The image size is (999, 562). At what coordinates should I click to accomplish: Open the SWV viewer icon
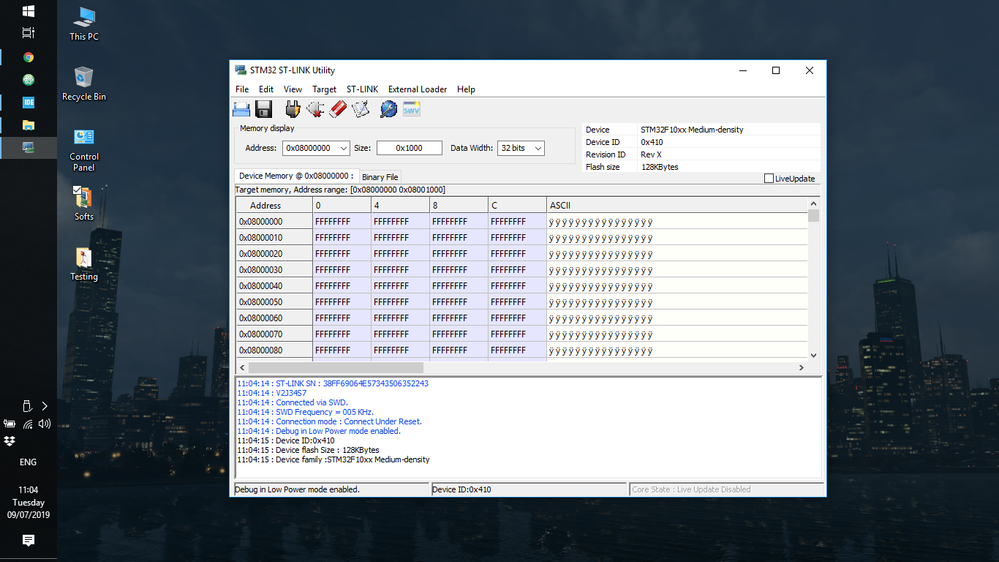pyautogui.click(x=412, y=109)
